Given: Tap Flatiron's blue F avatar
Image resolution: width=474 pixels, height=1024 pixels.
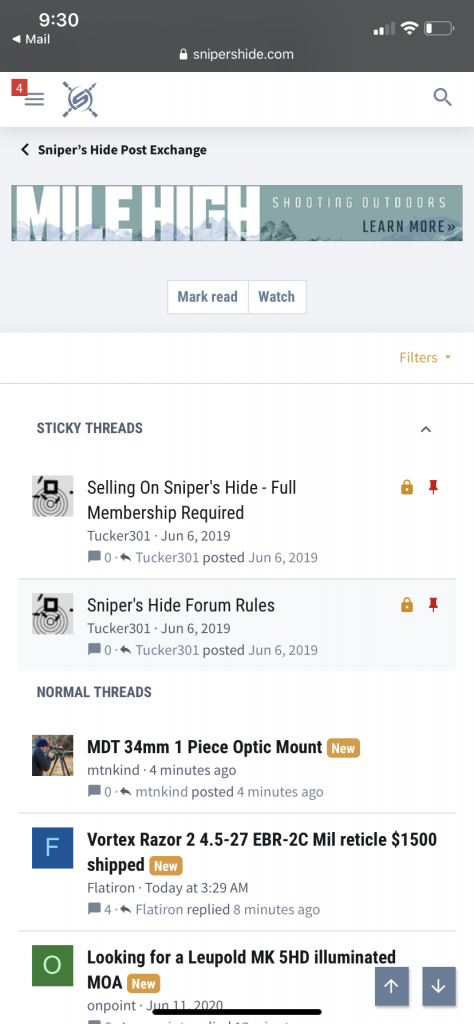Looking at the screenshot, I should click(x=52, y=848).
